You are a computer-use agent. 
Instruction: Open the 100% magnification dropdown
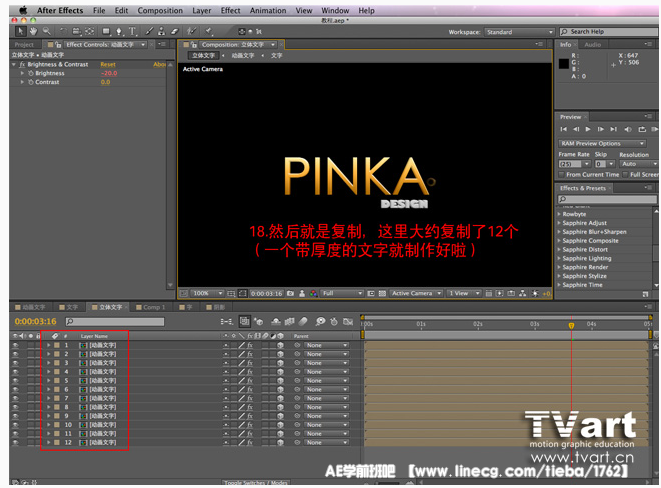(x=207, y=293)
